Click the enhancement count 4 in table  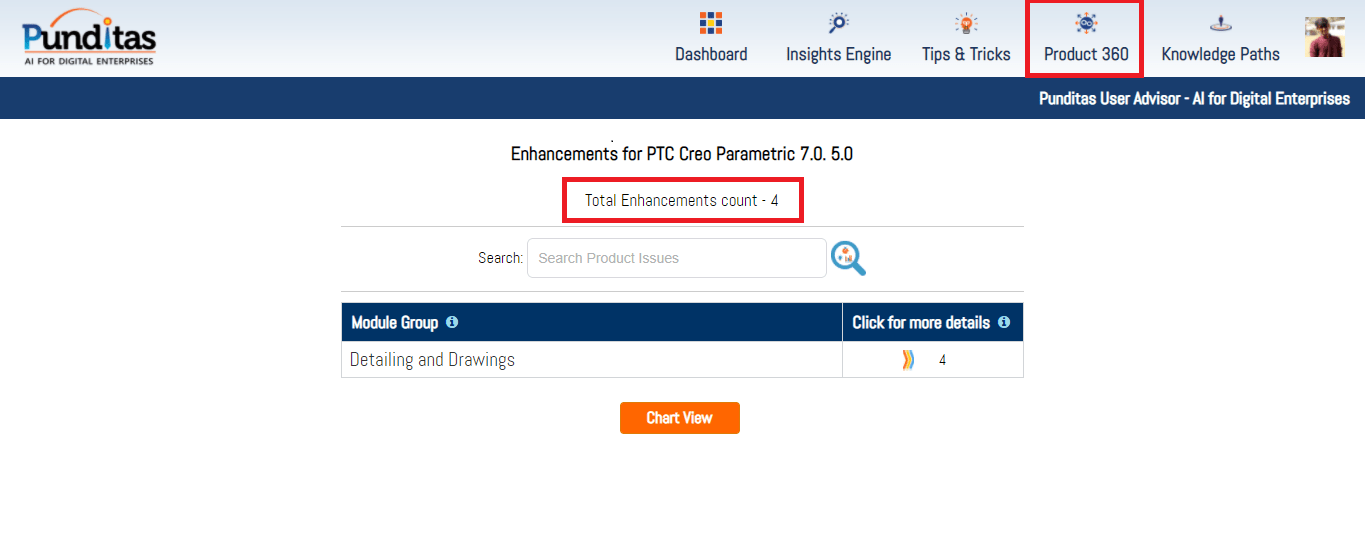[942, 360]
